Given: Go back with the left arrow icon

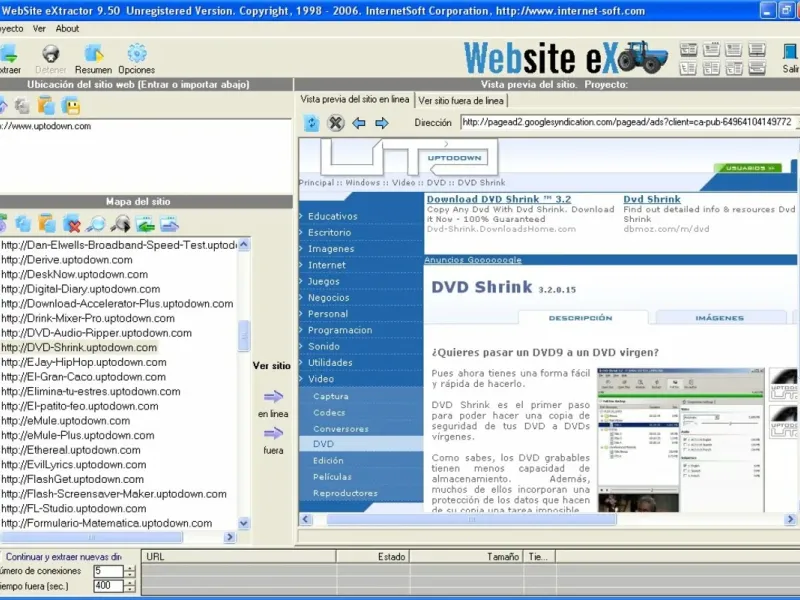Looking at the screenshot, I should [x=359, y=123].
